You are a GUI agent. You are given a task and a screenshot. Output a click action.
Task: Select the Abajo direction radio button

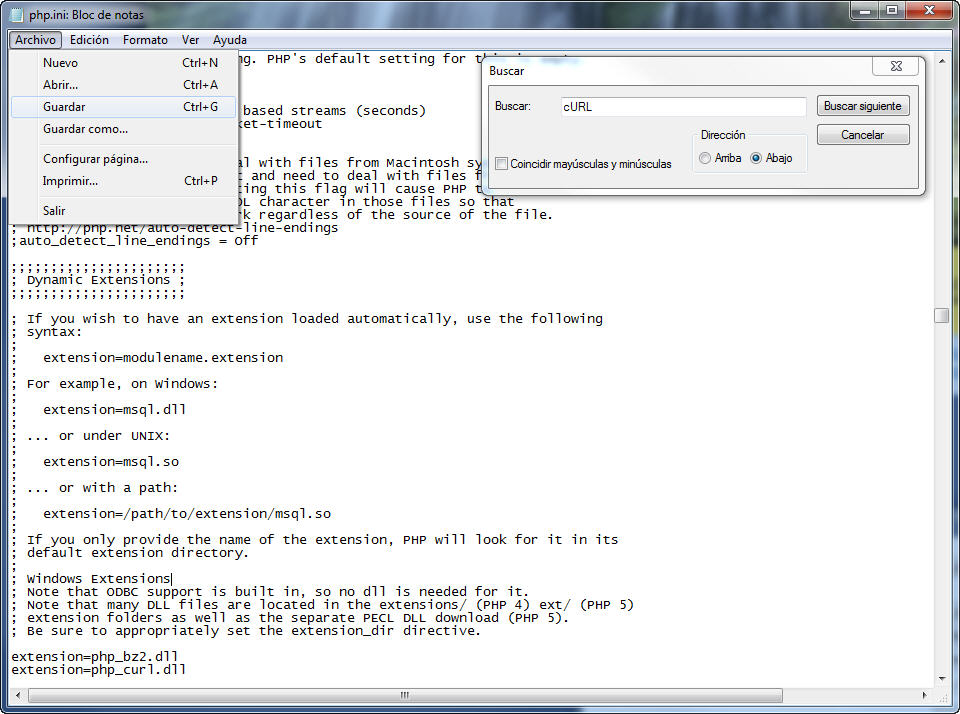(756, 158)
